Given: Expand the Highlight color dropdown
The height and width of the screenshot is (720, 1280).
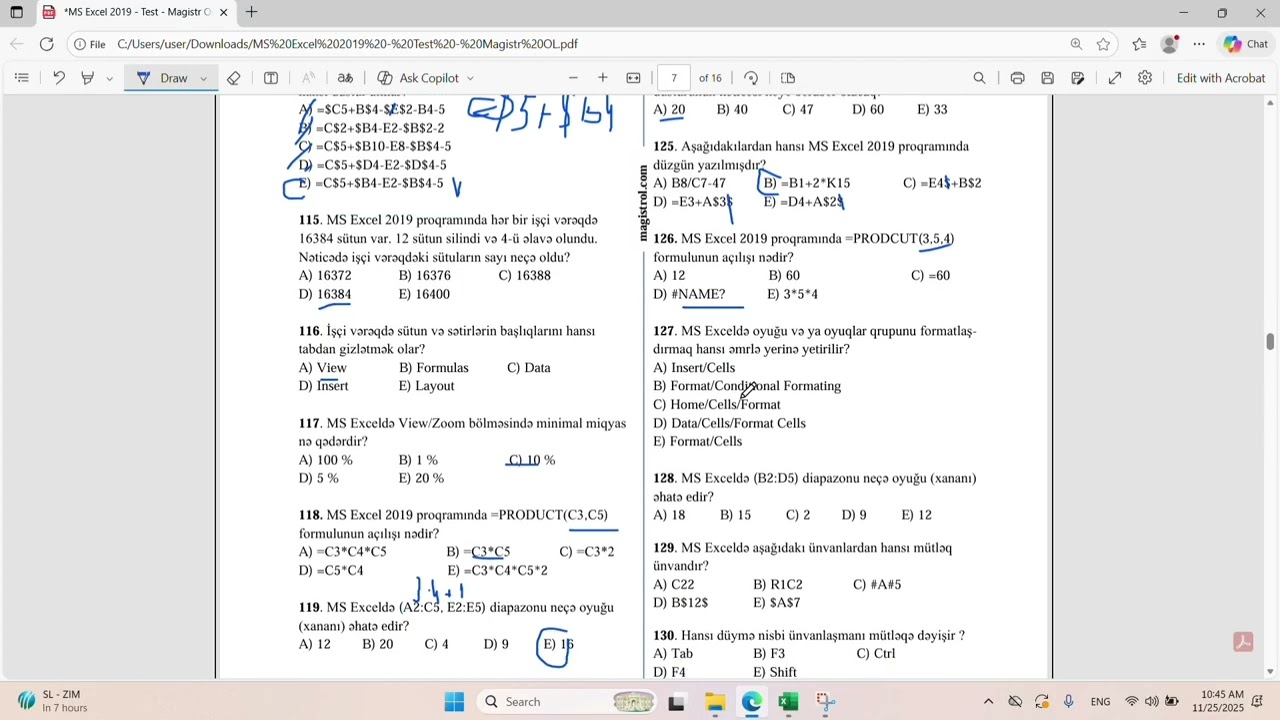Looking at the screenshot, I should (109, 78).
